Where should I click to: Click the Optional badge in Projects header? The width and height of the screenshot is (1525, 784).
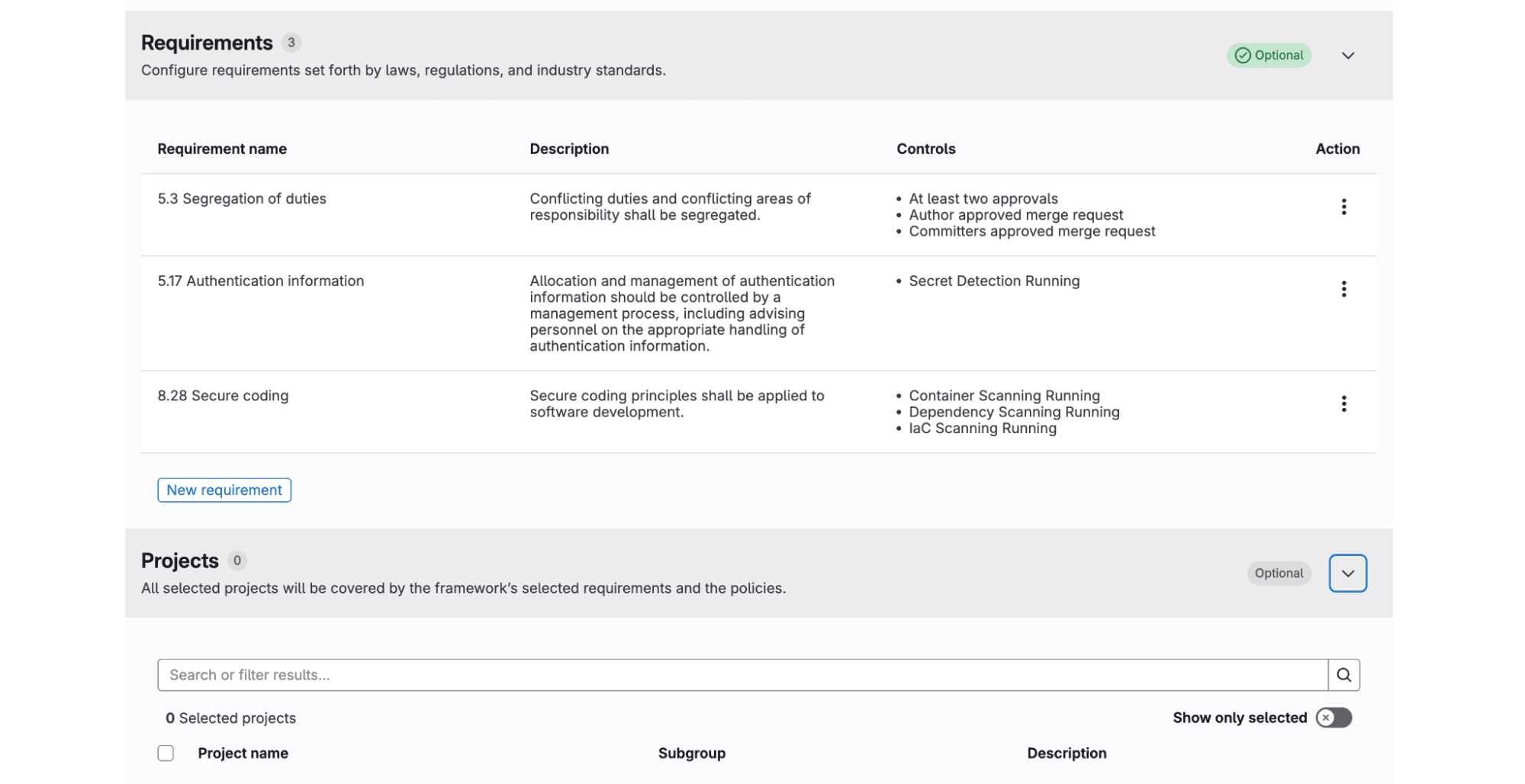1279,573
